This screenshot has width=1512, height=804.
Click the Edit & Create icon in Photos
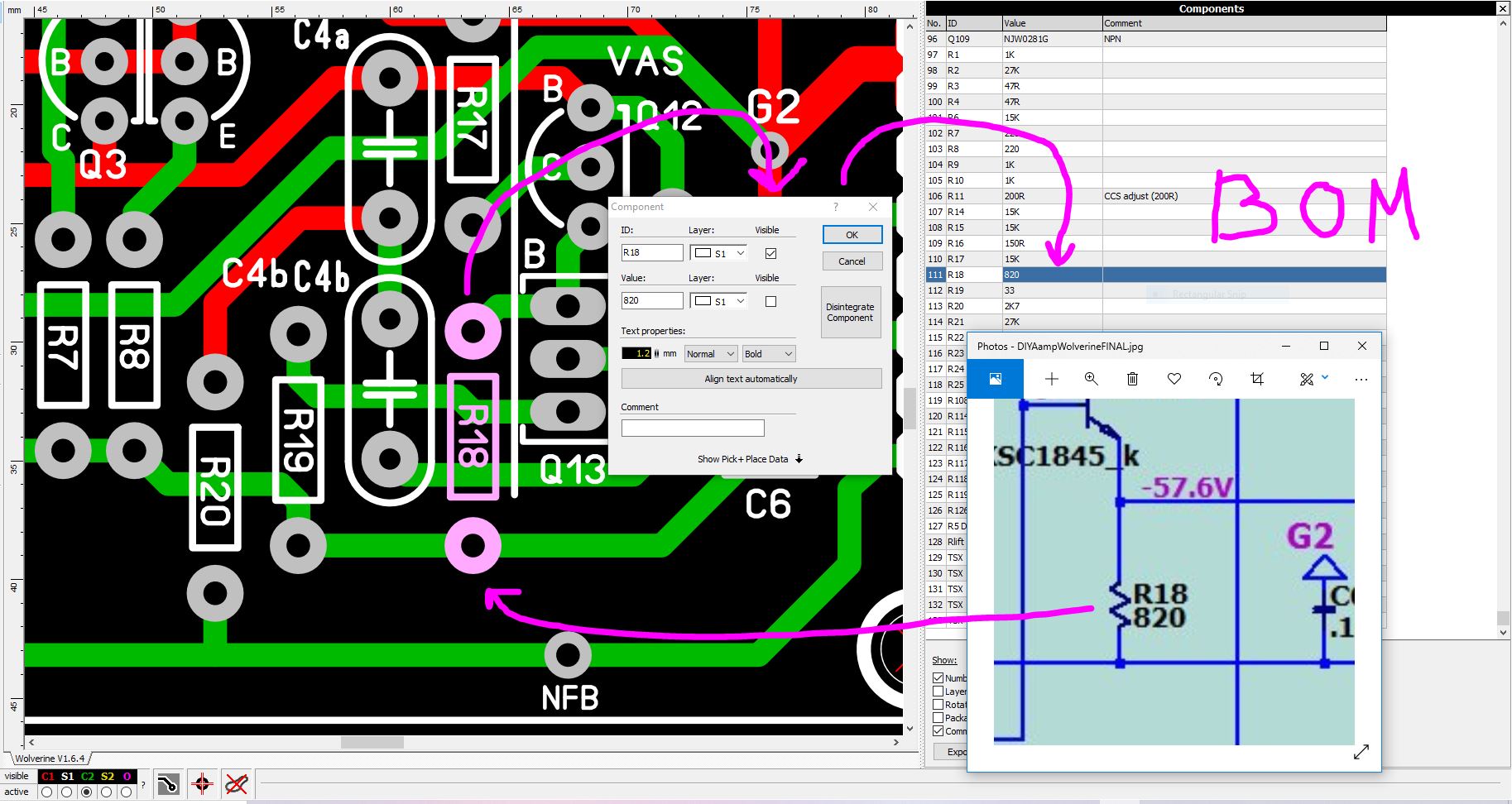pyautogui.click(x=1307, y=379)
